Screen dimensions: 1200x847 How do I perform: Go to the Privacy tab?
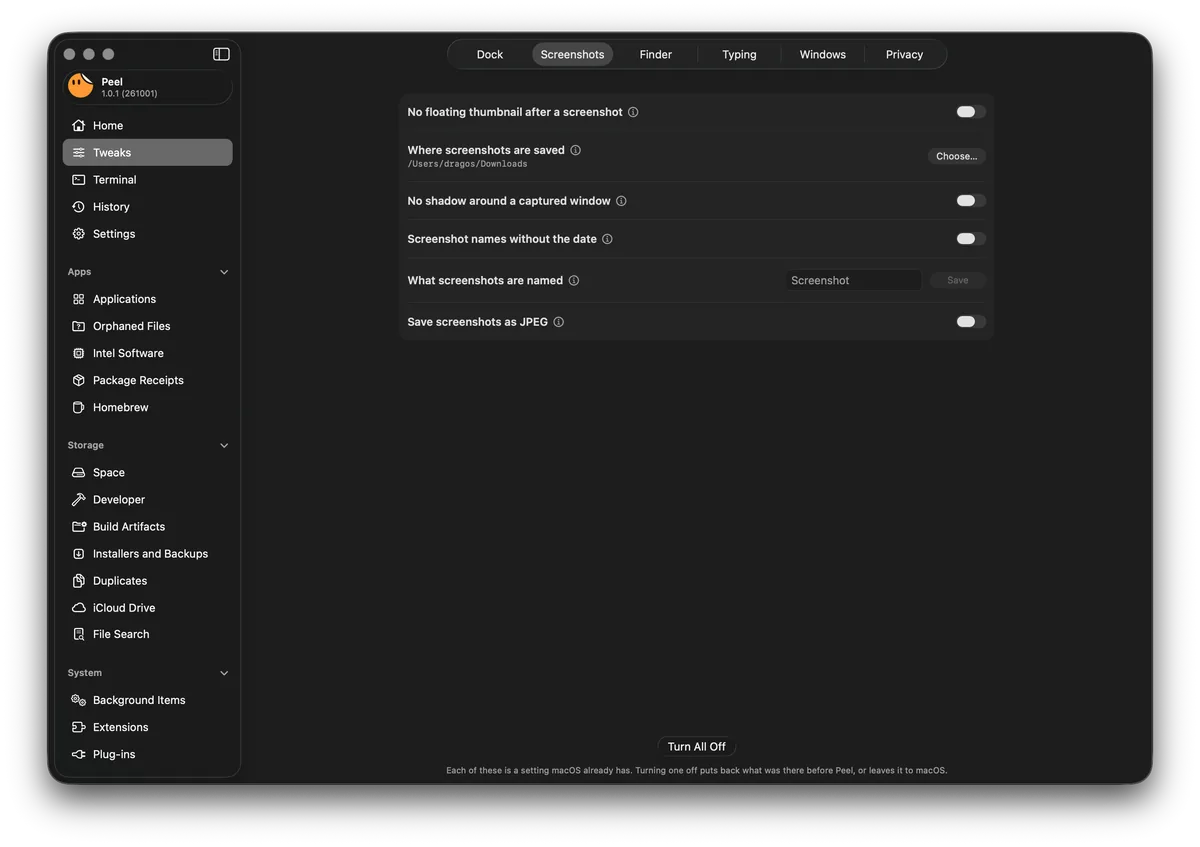904,54
